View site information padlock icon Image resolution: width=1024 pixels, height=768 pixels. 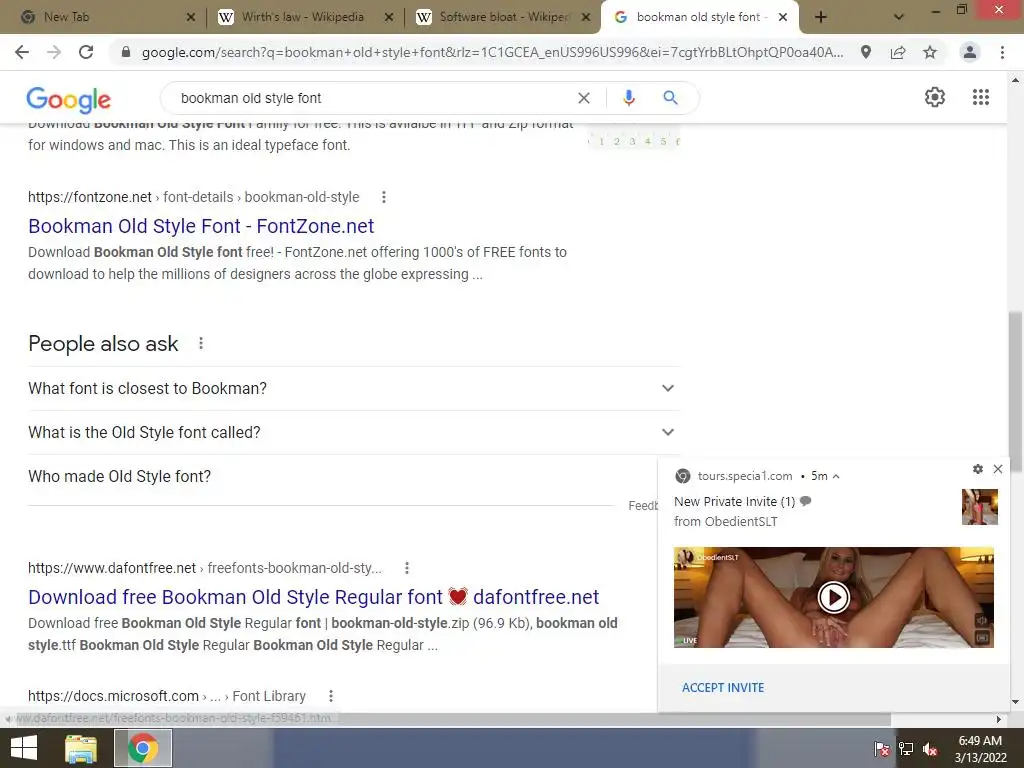(x=126, y=52)
